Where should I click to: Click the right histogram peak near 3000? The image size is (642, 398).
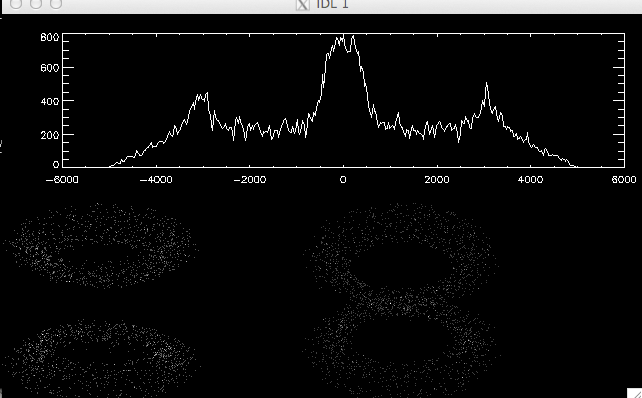[486, 92]
